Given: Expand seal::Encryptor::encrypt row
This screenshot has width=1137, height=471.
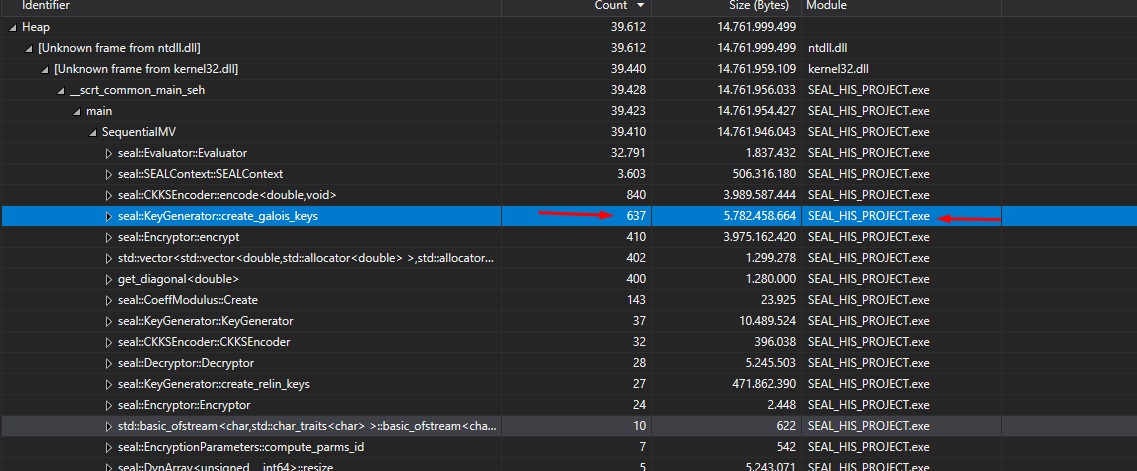Looking at the screenshot, I should (x=109, y=238).
